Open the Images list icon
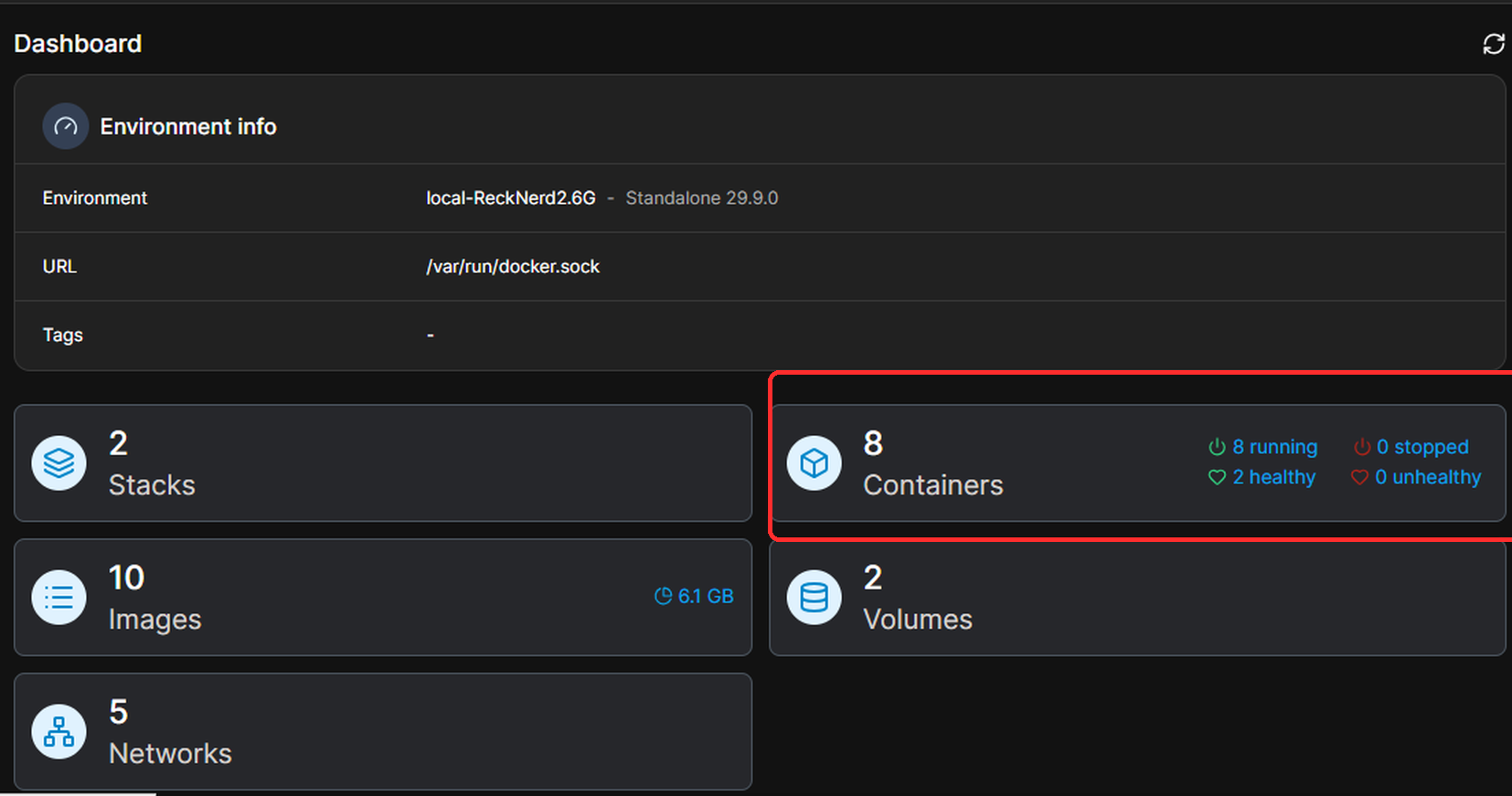Image resolution: width=1512 pixels, height=796 pixels. tap(59, 598)
